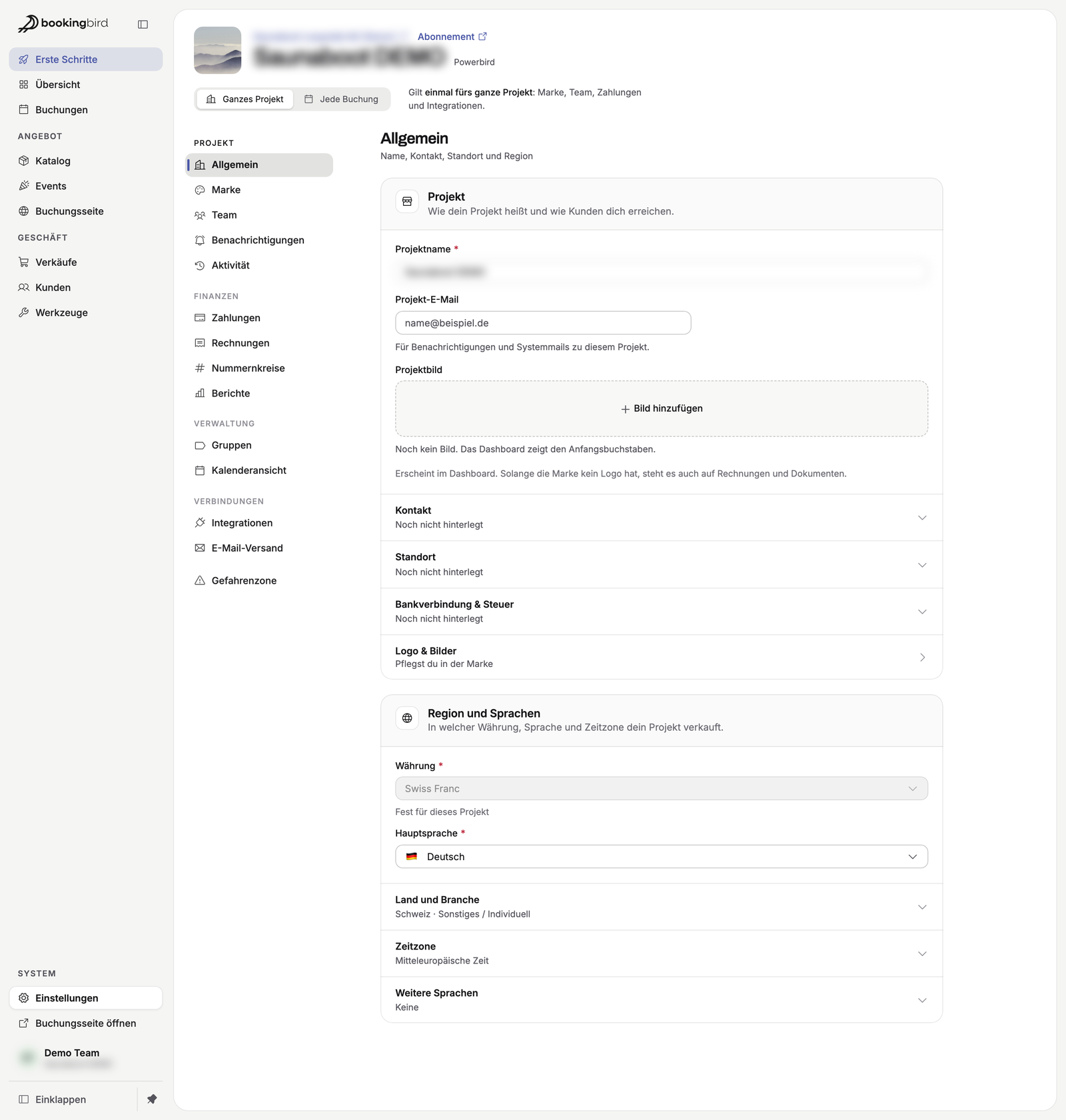1066x1120 pixels.
Task: Open the Erste Schritte rocket icon
Action: pos(24,59)
